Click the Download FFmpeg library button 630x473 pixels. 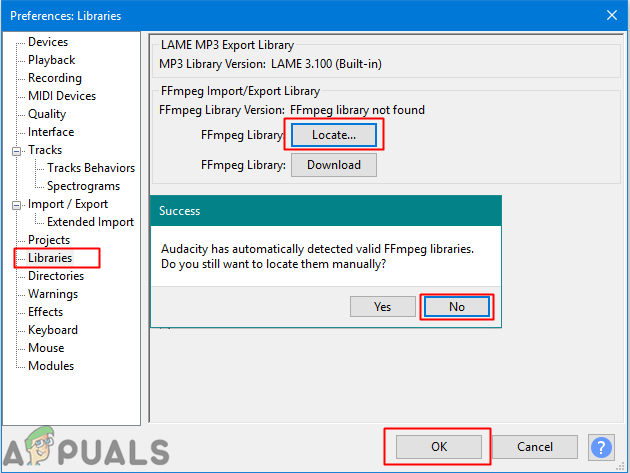coord(334,165)
